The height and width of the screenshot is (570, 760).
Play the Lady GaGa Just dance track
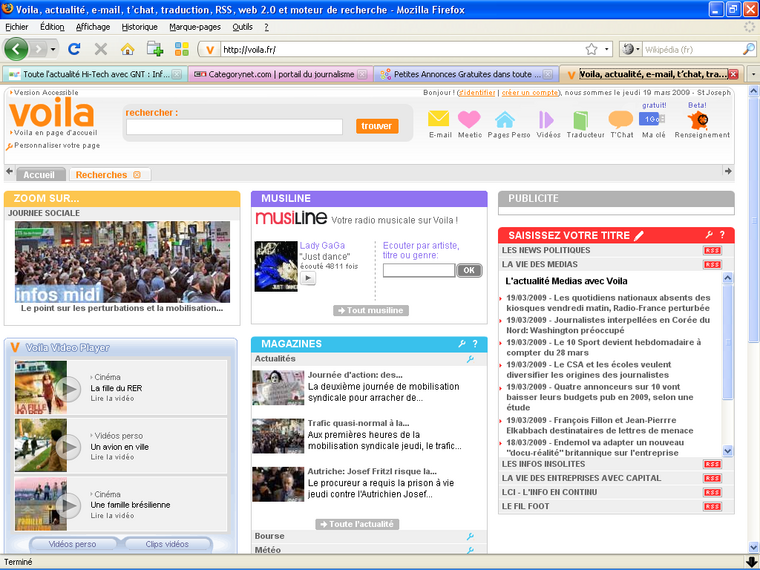(x=308, y=278)
